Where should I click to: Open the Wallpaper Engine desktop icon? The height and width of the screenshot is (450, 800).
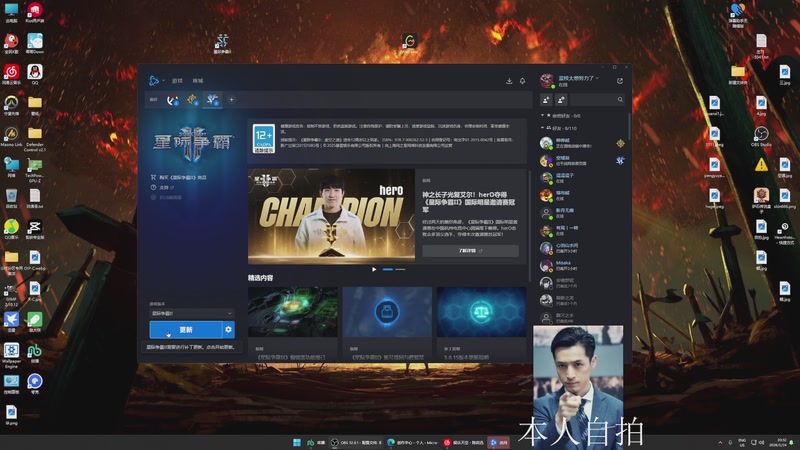[x=11, y=355]
